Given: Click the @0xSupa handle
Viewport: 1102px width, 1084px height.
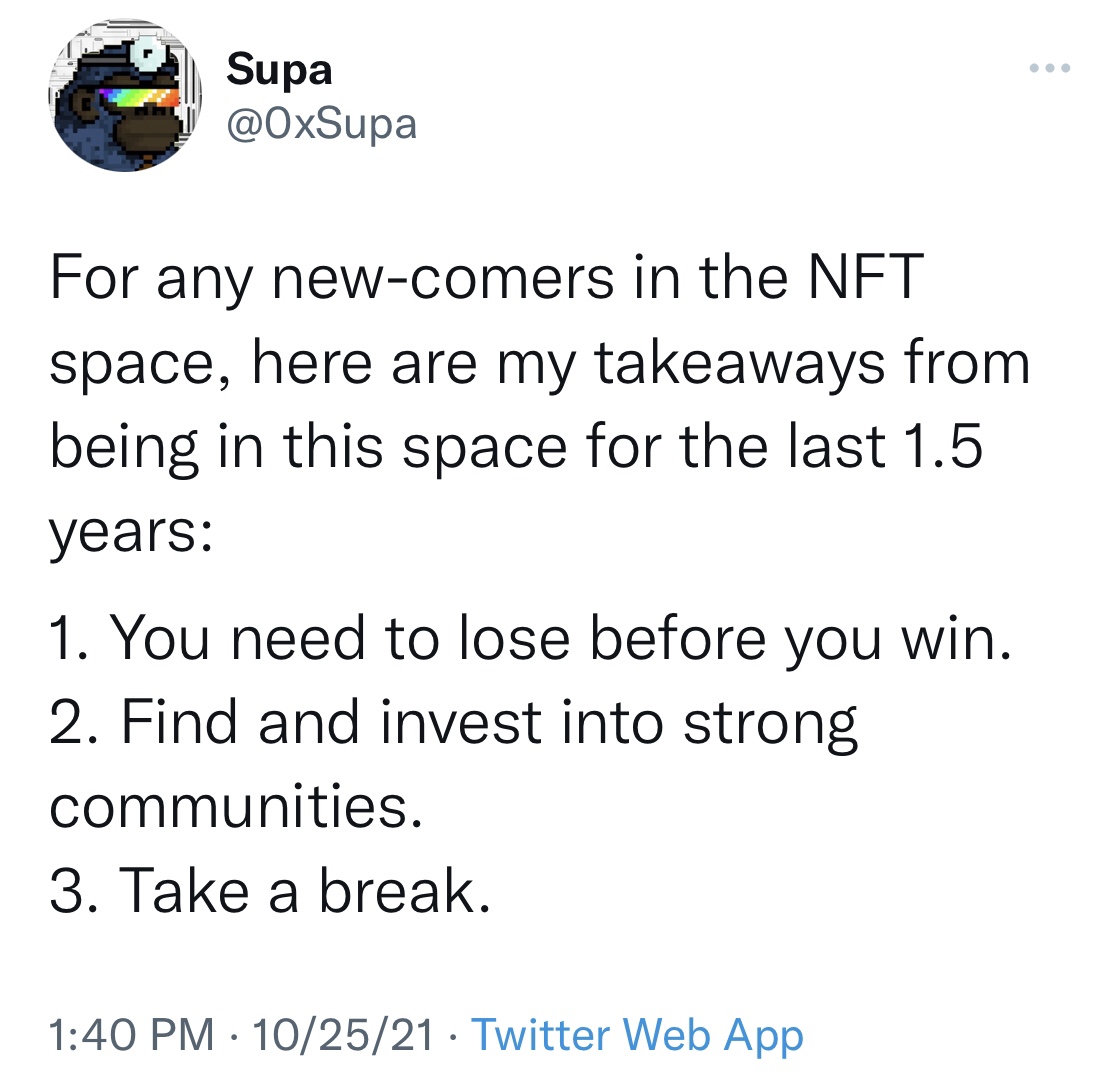Looking at the screenshot, I should point(321,124).
